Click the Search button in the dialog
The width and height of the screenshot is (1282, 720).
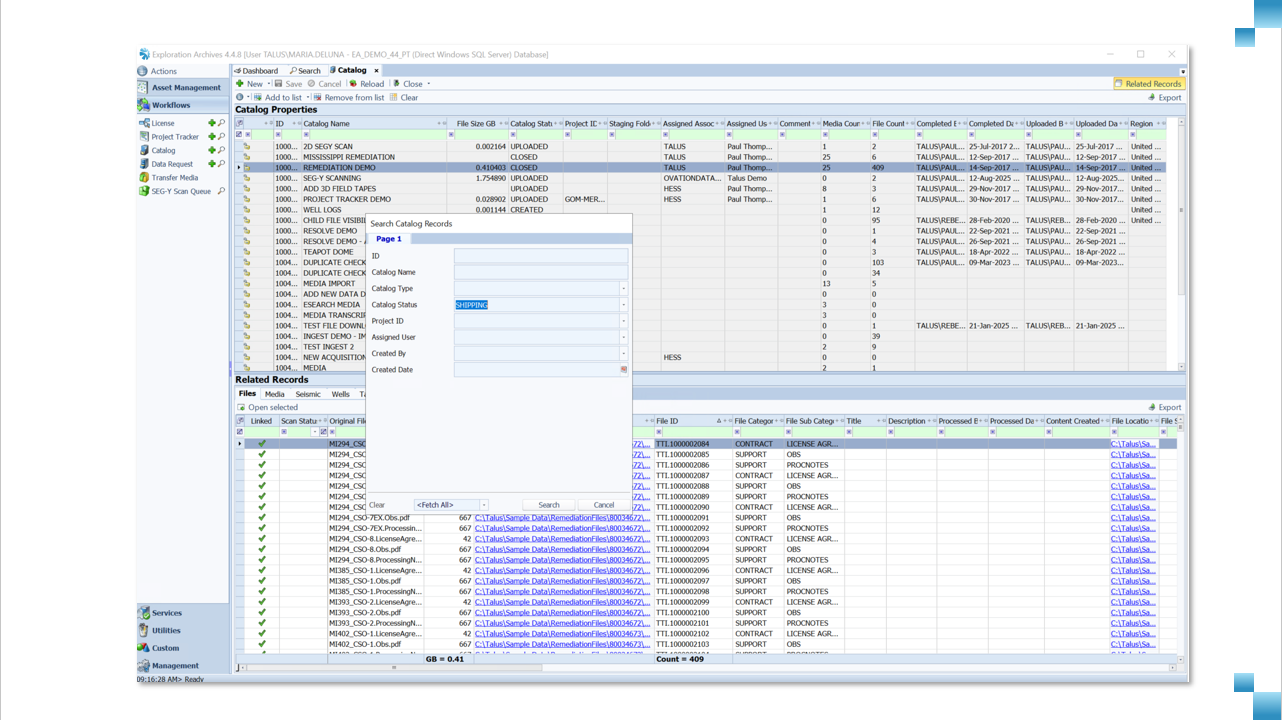[x=548, y=505]
